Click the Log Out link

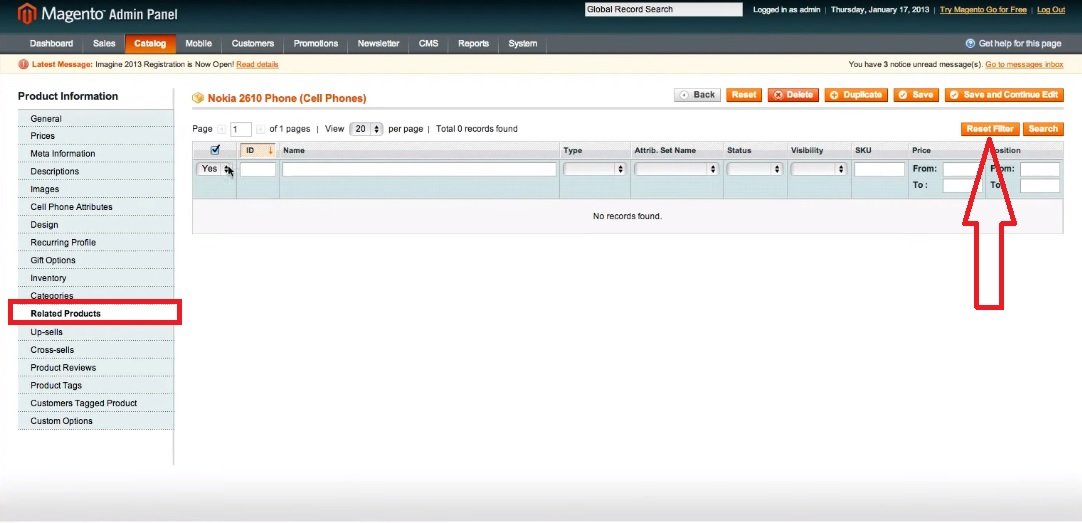point(1051,10)
